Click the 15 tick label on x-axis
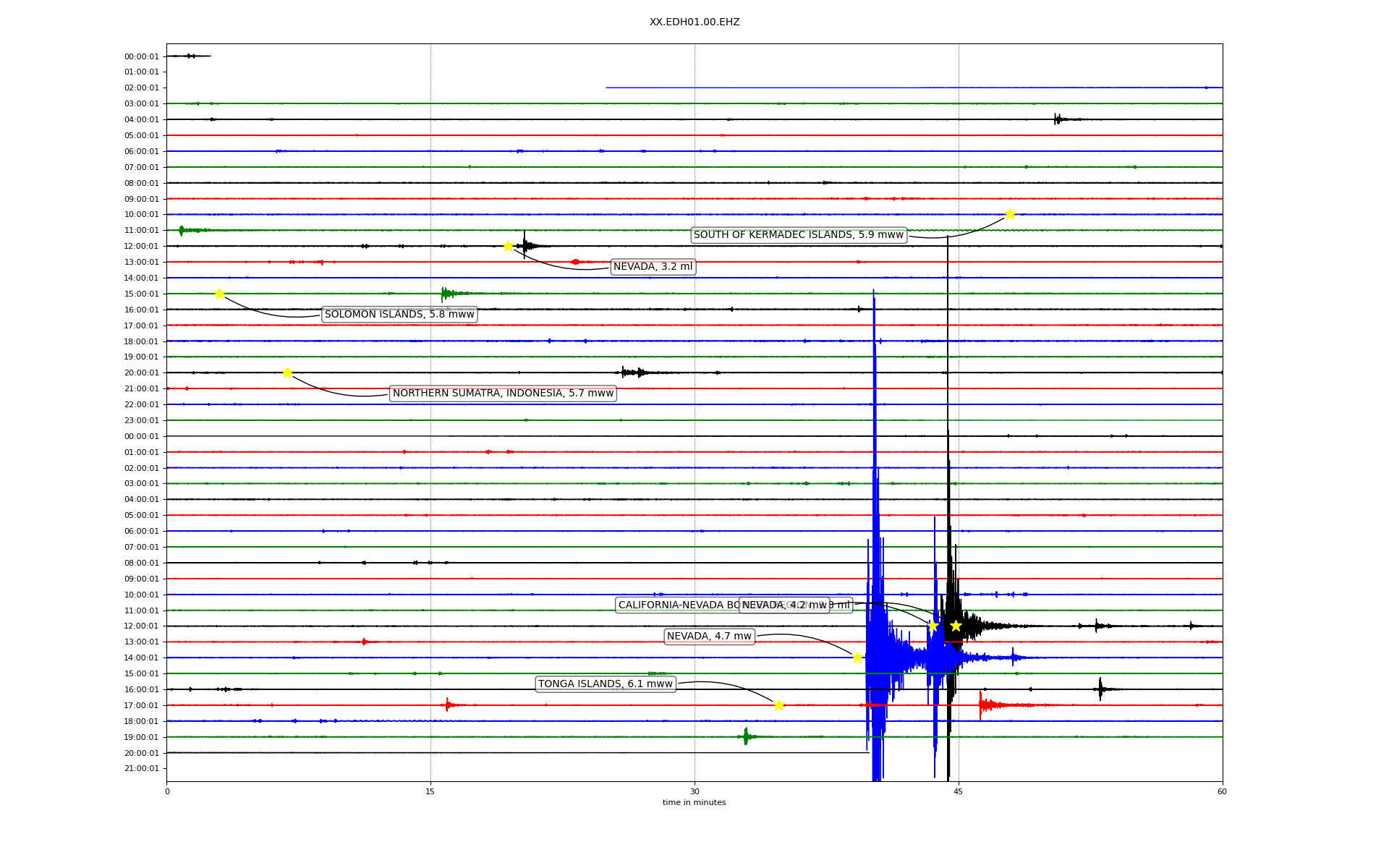Image resolution: width=1389 pixels, height=868 pixels. click(430, 791)
